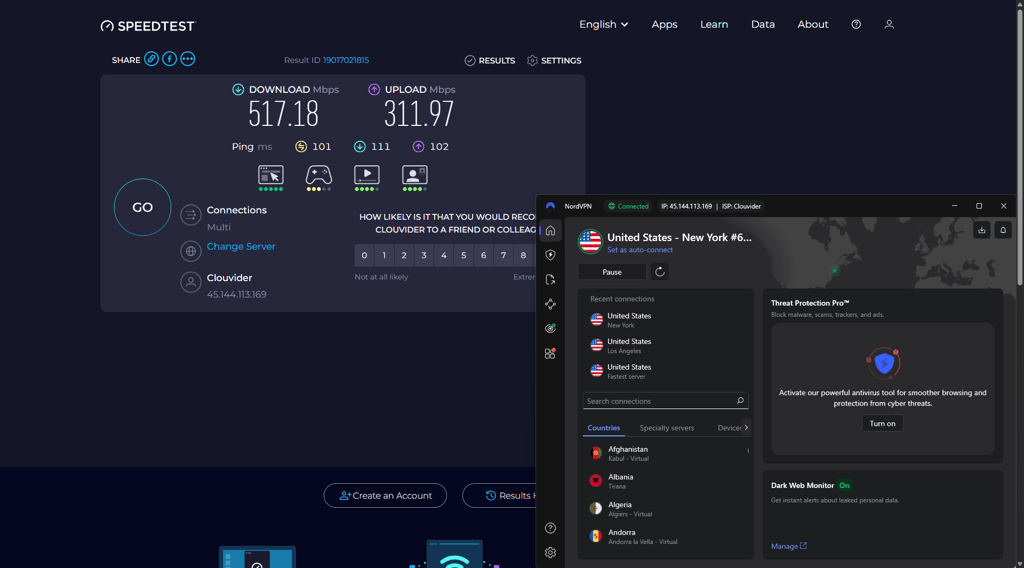Reconnect VPN with refresh icon
The width and height of the screenshot is (1024, 568).
[x=660, y=272]
